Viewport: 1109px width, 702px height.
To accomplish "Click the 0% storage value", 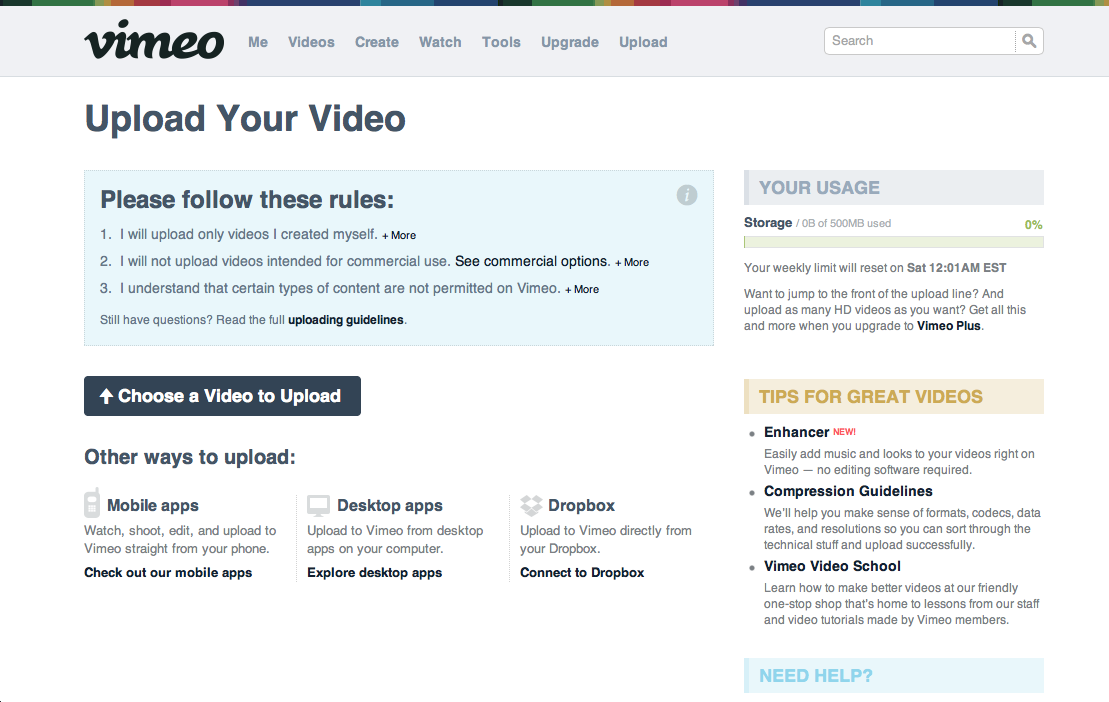I will (x=1033, y=225).
